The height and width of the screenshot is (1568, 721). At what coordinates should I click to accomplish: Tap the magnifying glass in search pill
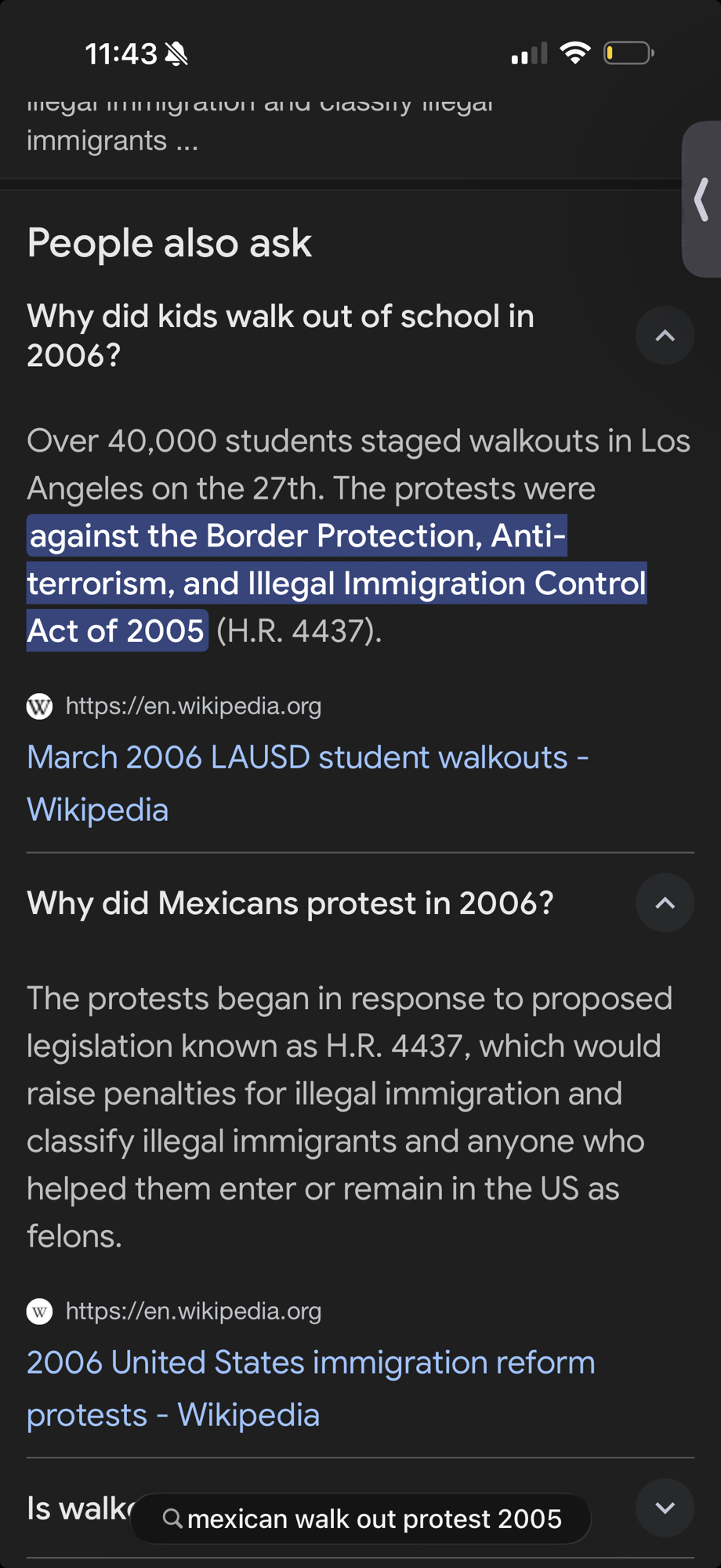click(172, 1519)
